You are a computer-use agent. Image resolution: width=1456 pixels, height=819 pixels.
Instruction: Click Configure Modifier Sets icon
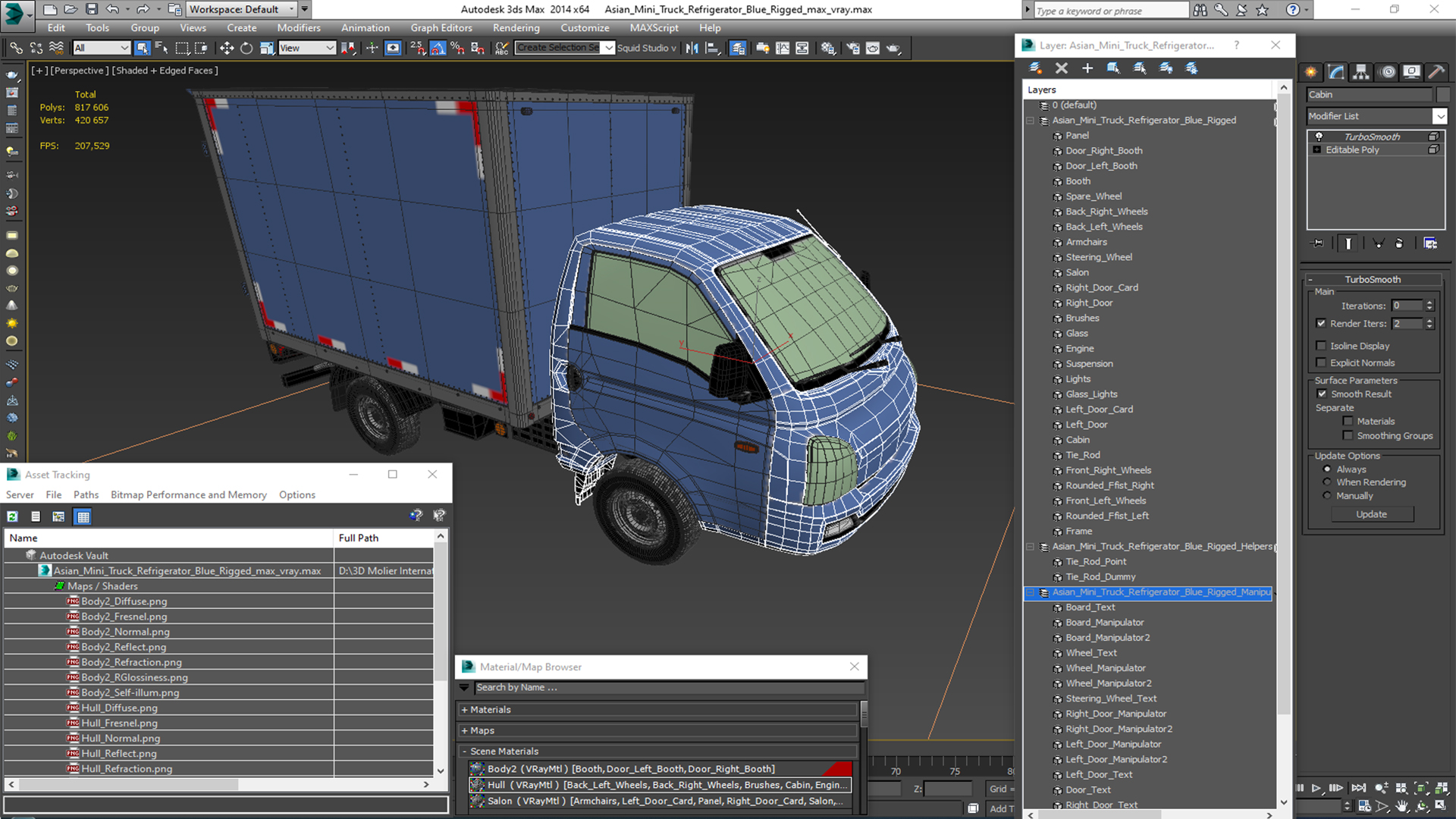[x=1430, y=243]
